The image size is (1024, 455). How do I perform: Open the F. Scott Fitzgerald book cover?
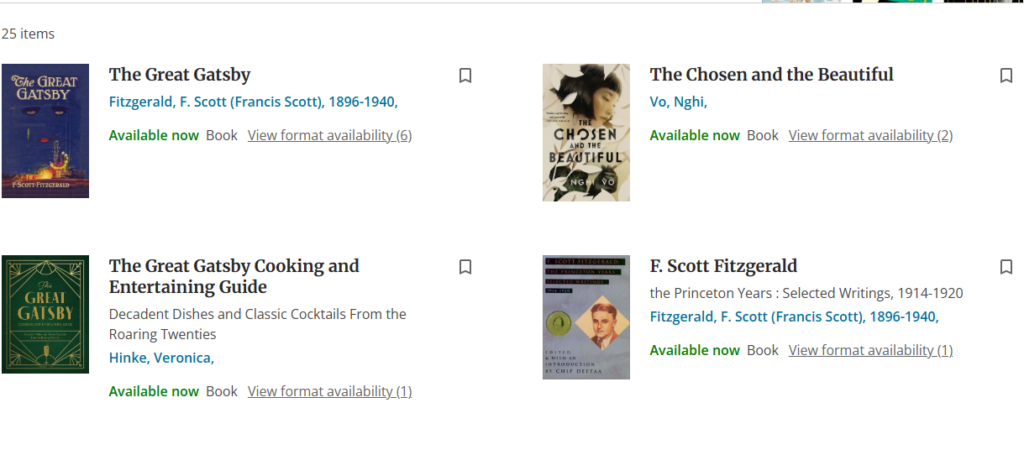pyautogui.click(x=586, y=317)
